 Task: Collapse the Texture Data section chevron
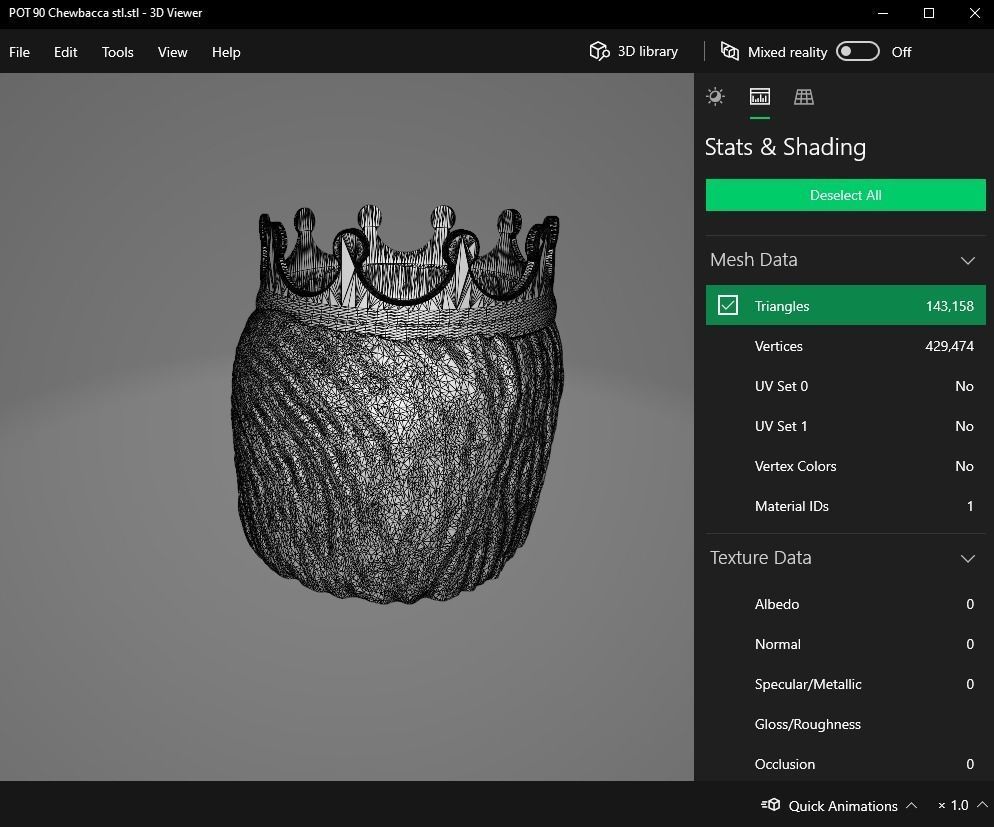click(x=967, y=558)
